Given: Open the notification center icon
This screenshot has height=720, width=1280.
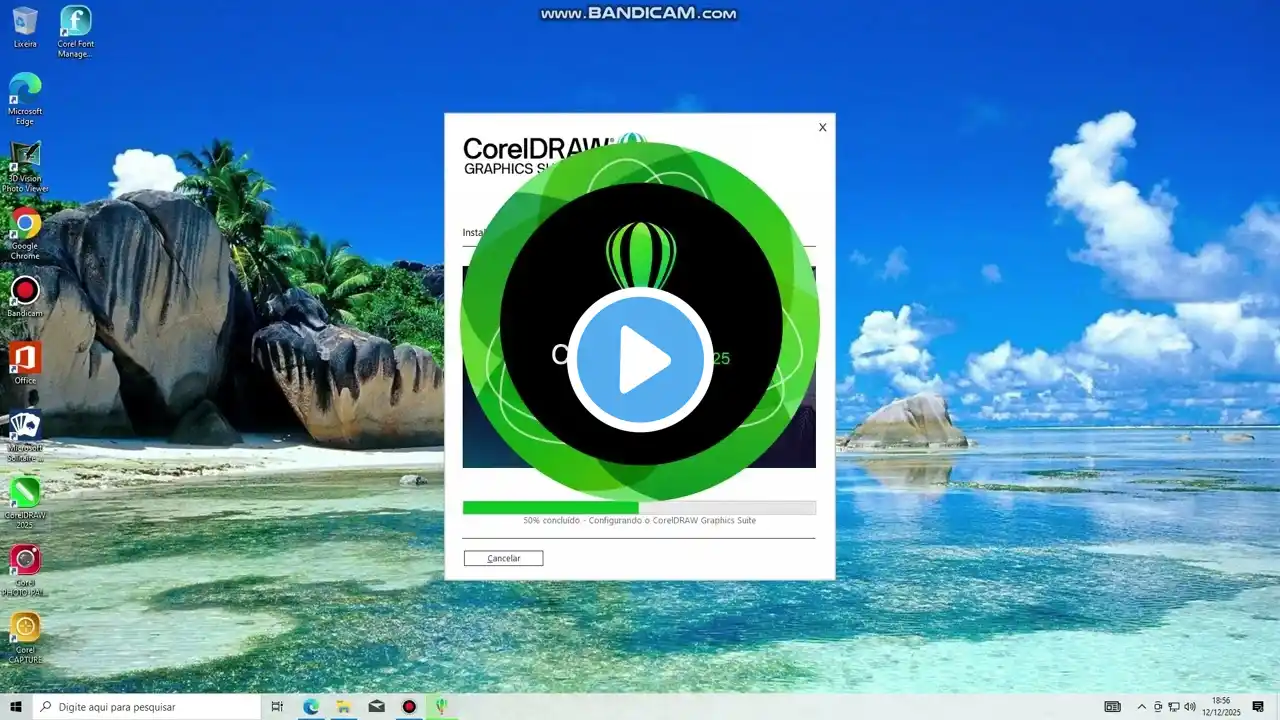Looking at the screenshot, I should point(1258,707).
